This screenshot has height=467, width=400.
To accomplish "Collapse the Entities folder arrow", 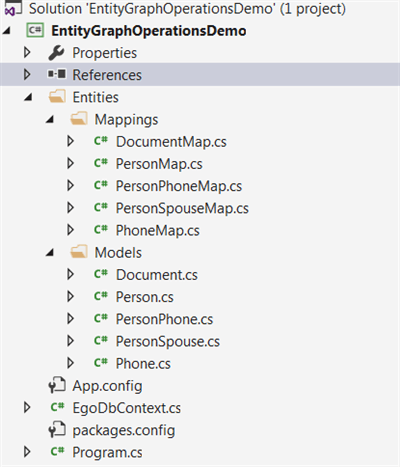I will click(28, 97).
